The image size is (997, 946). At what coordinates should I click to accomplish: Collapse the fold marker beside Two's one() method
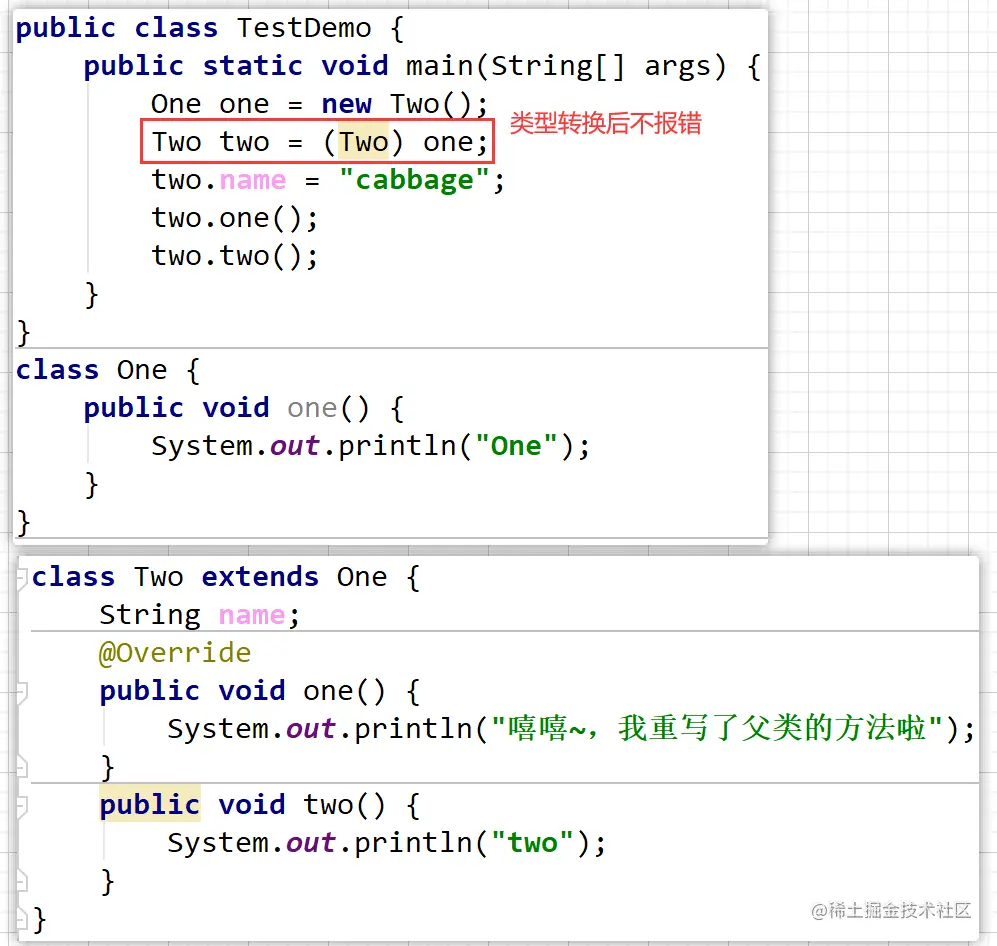click(x=22, y=692)
